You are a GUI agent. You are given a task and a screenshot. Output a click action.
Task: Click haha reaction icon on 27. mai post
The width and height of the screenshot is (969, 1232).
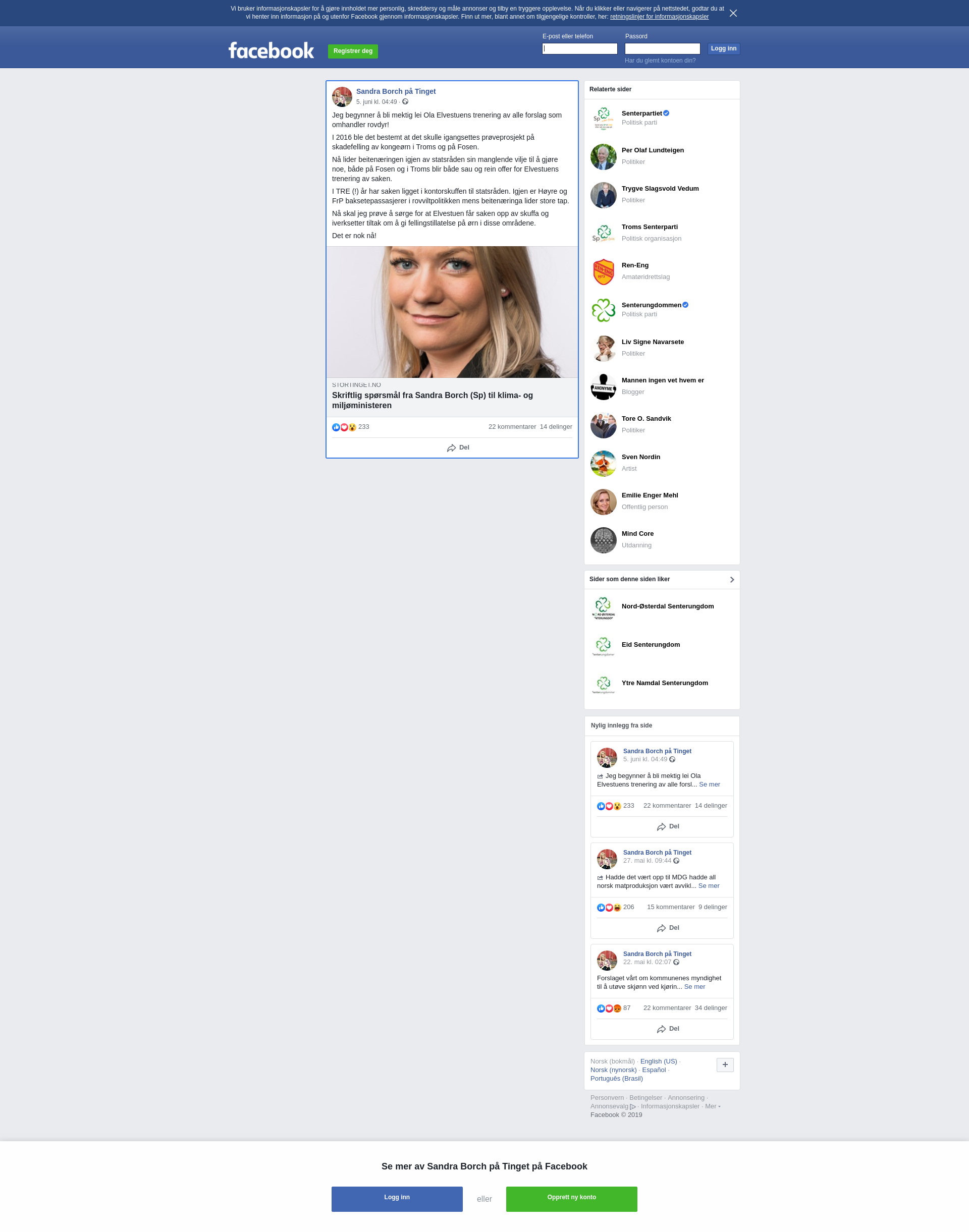coord(617,908)
